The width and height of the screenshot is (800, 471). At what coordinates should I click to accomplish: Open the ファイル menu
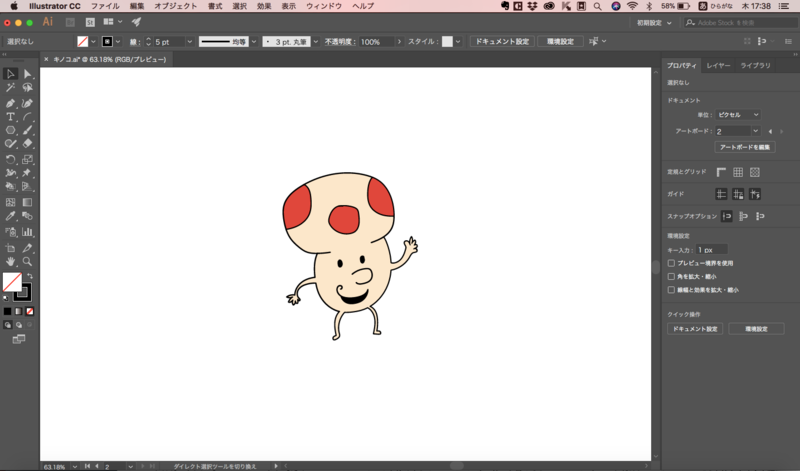[x=105, y=6]
